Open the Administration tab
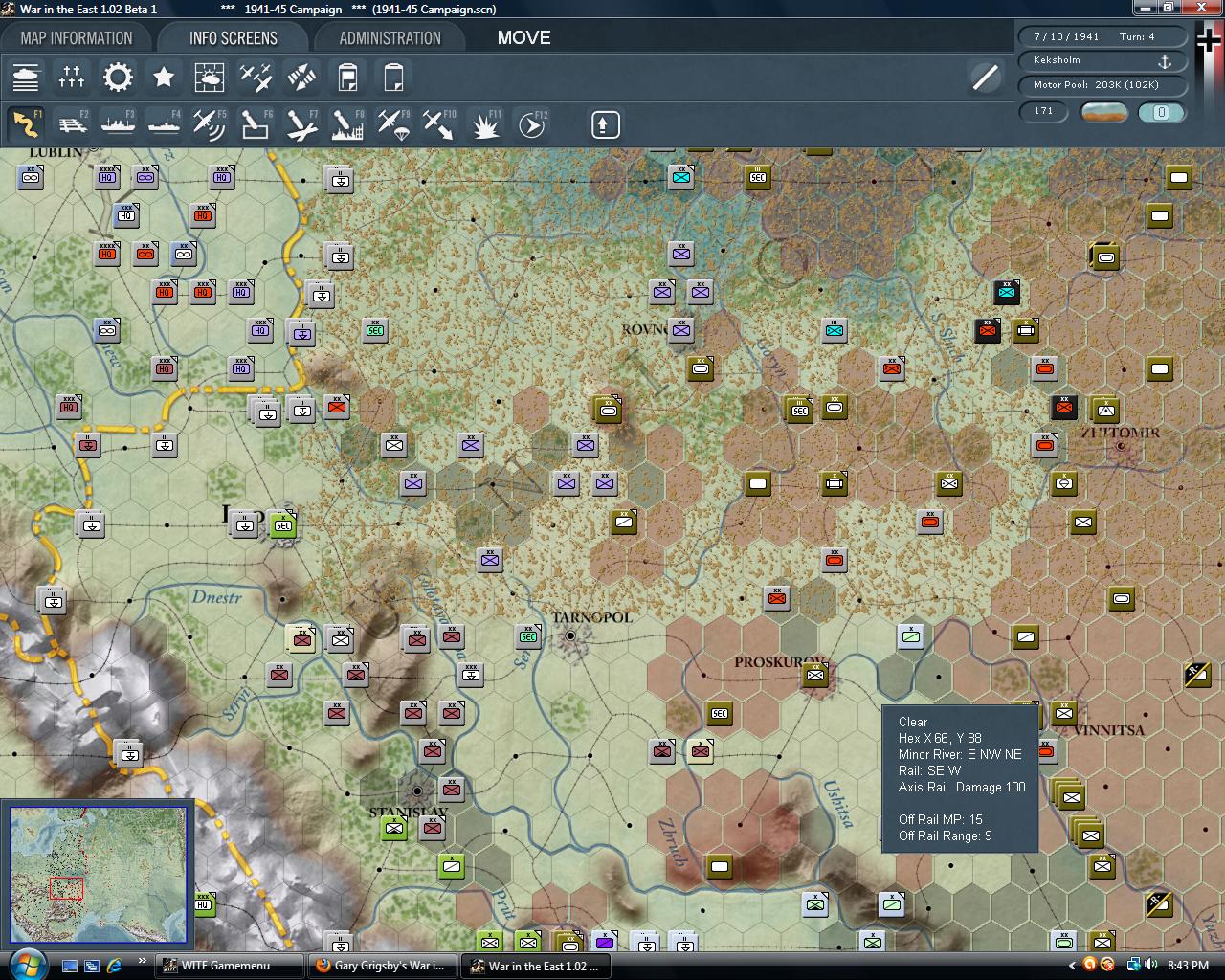This screenshot has width=1225, height=980. (390, 38)
